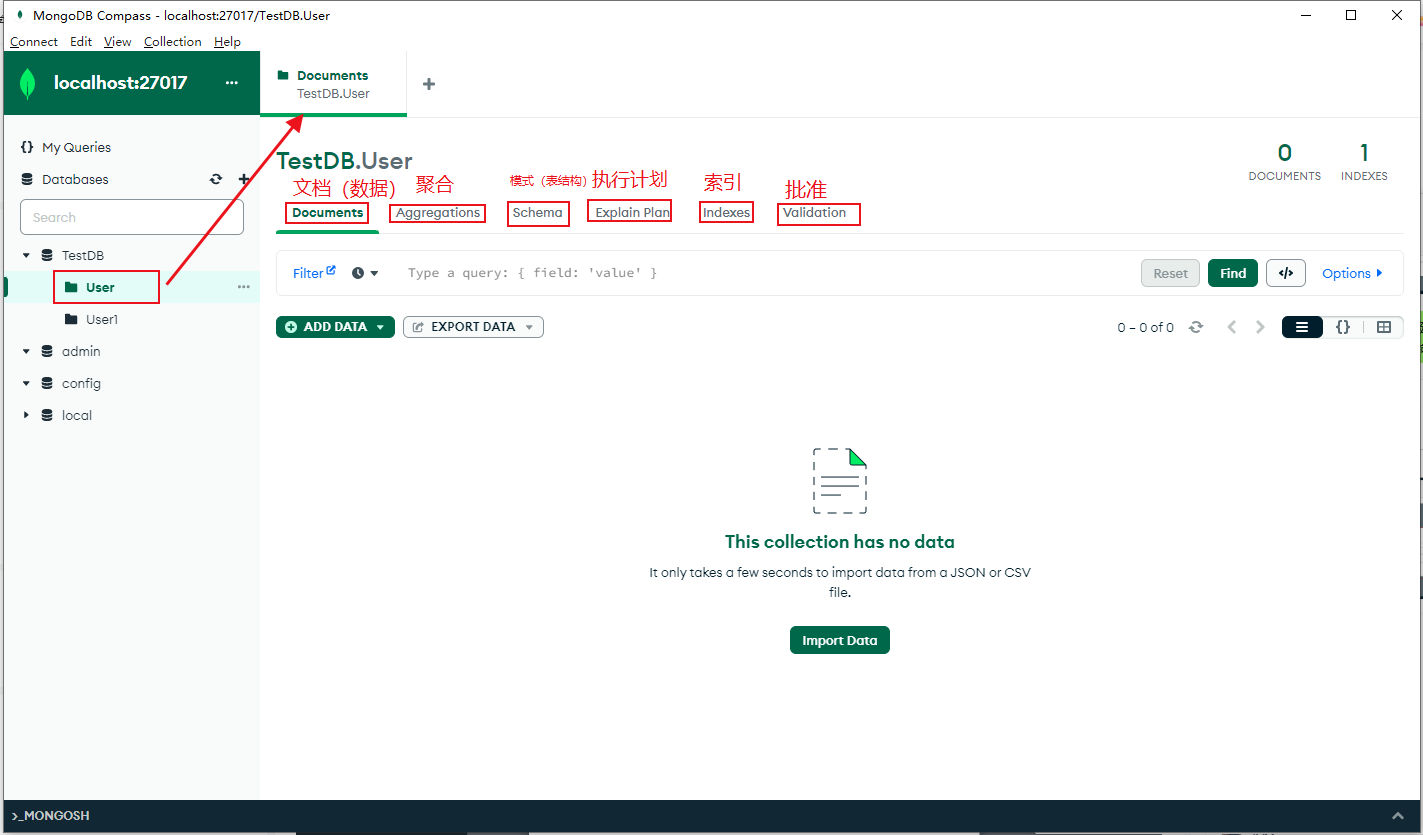Open the View menu
The width and height of the screenshot is (1423, 835).
(118, 41)
